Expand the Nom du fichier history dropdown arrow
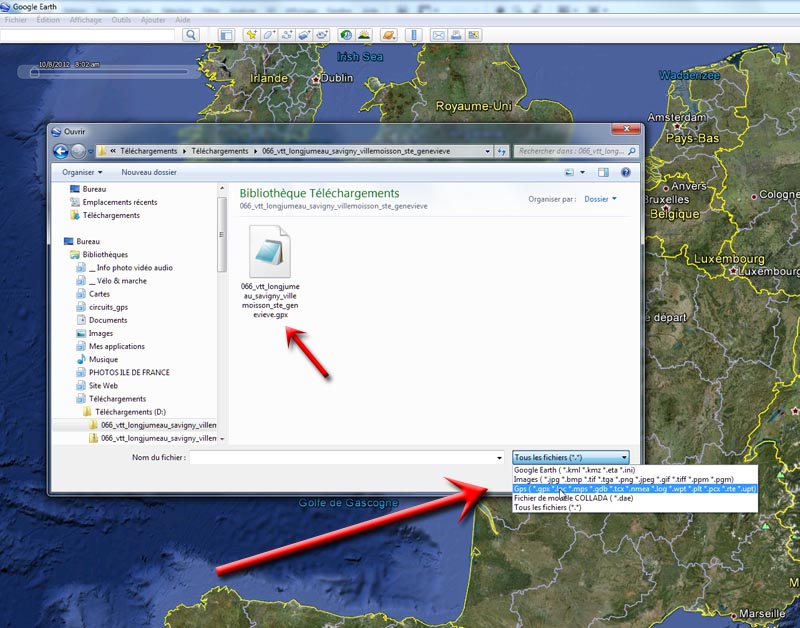This screenshot has height=628, width=800. pos(499,458)
